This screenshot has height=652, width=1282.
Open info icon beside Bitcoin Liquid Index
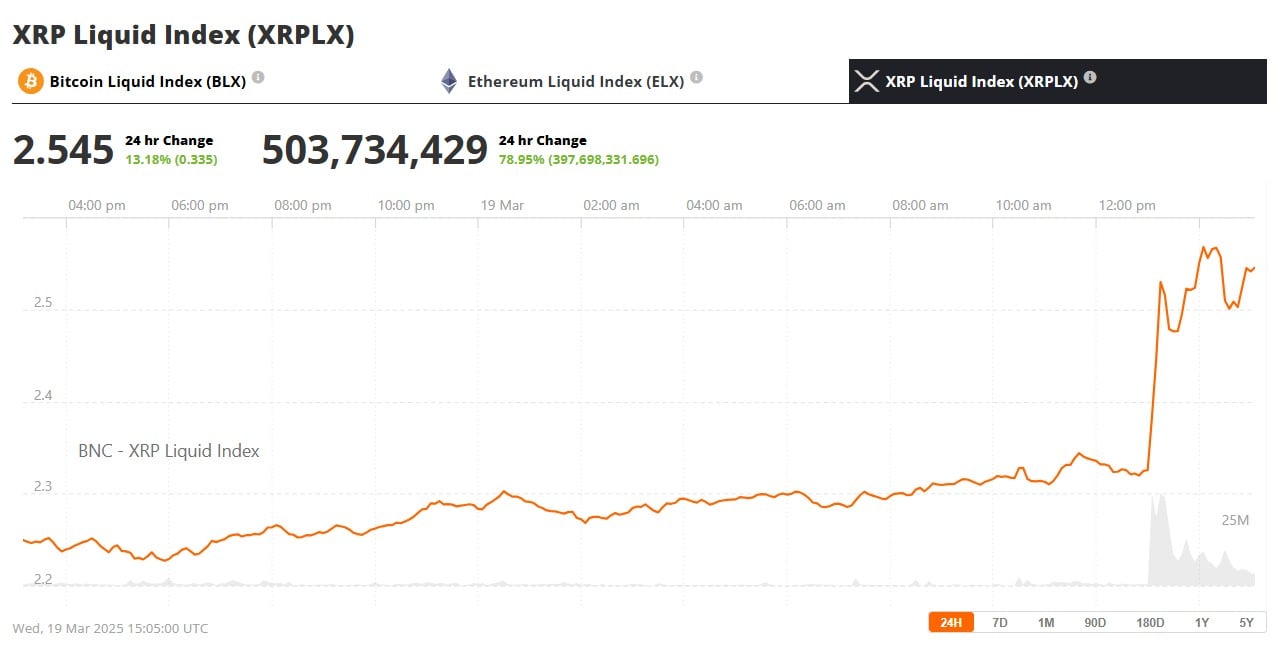point(258,77)
